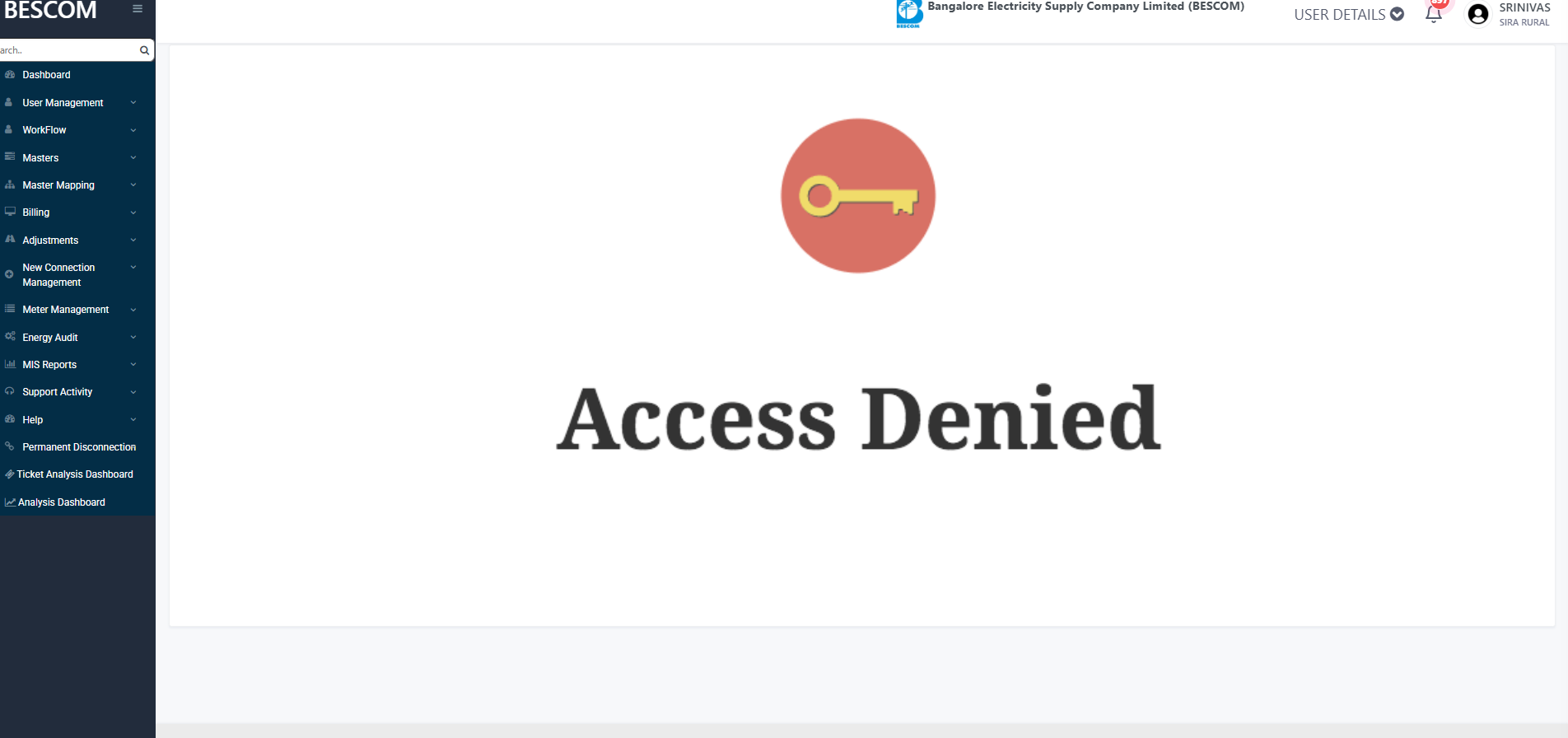Expand the User Management chevron
1568x738 pixels.
point(133,103)
